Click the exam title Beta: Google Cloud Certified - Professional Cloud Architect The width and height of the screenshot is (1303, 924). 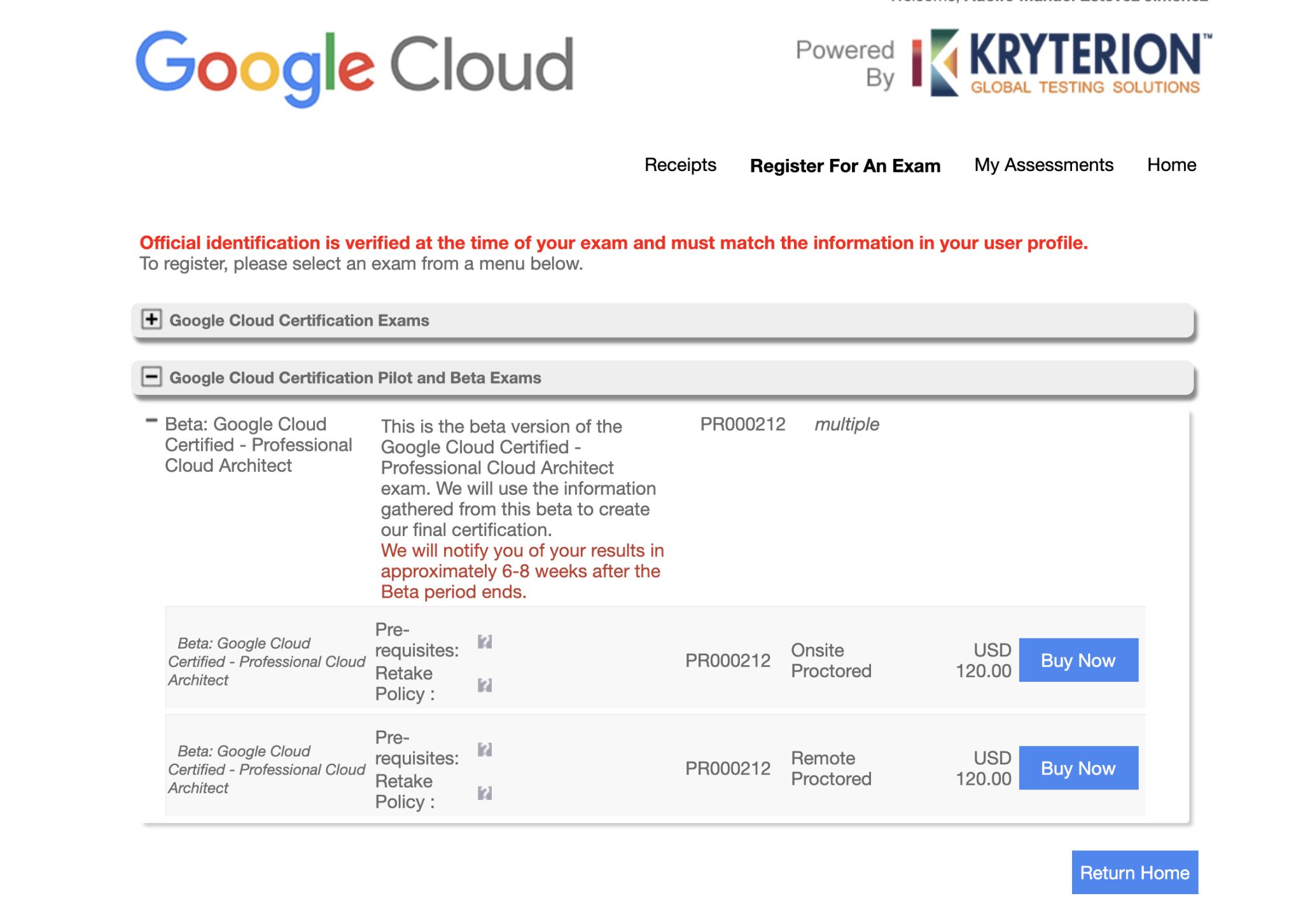(x=258, y=445)
